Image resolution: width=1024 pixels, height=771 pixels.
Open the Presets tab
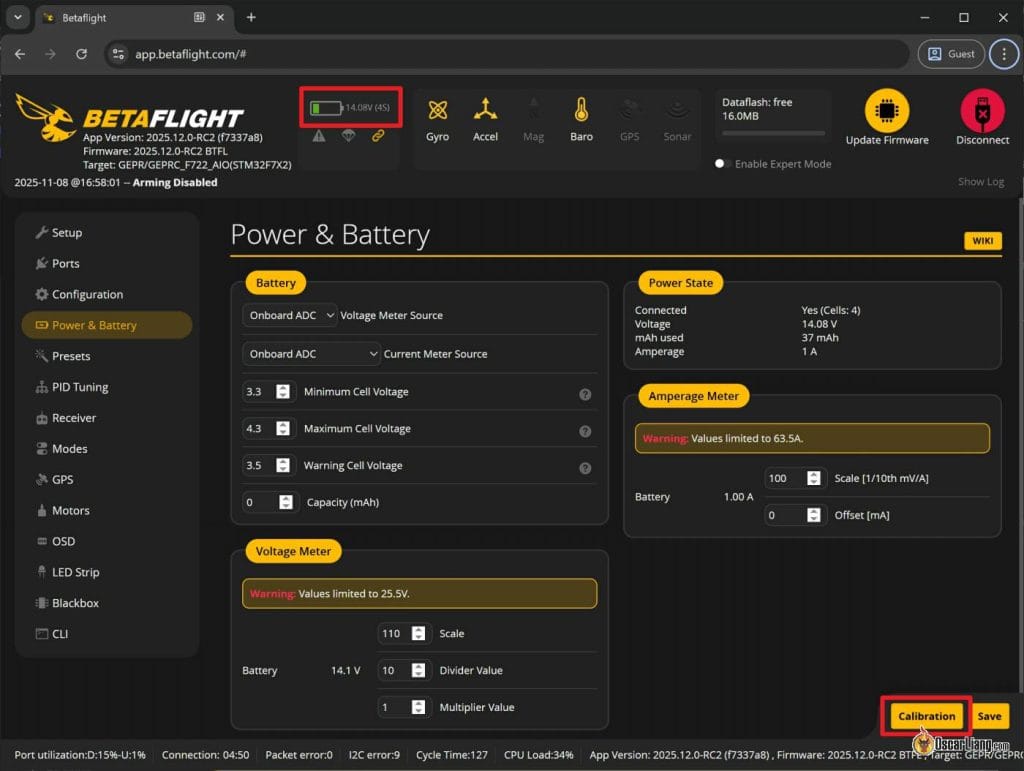tap(107, 356)
